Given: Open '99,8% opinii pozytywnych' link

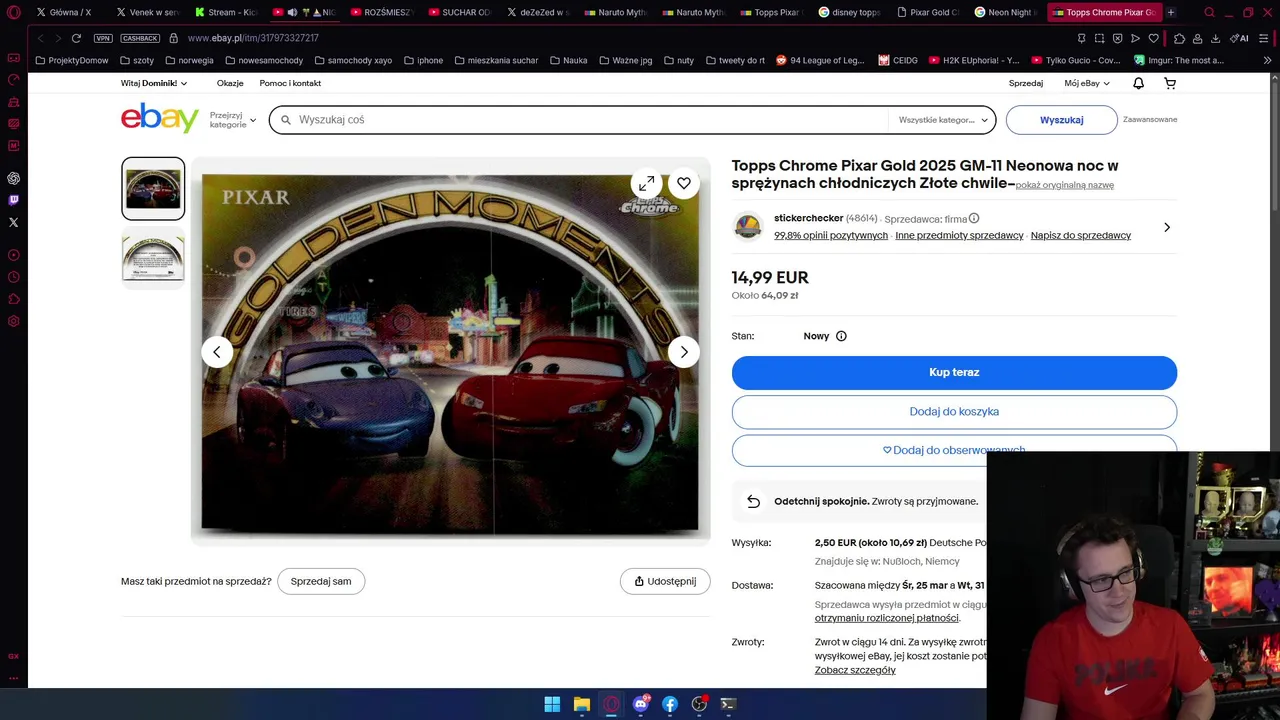Looking at the screenshot, I should click(x=831, y=235).
